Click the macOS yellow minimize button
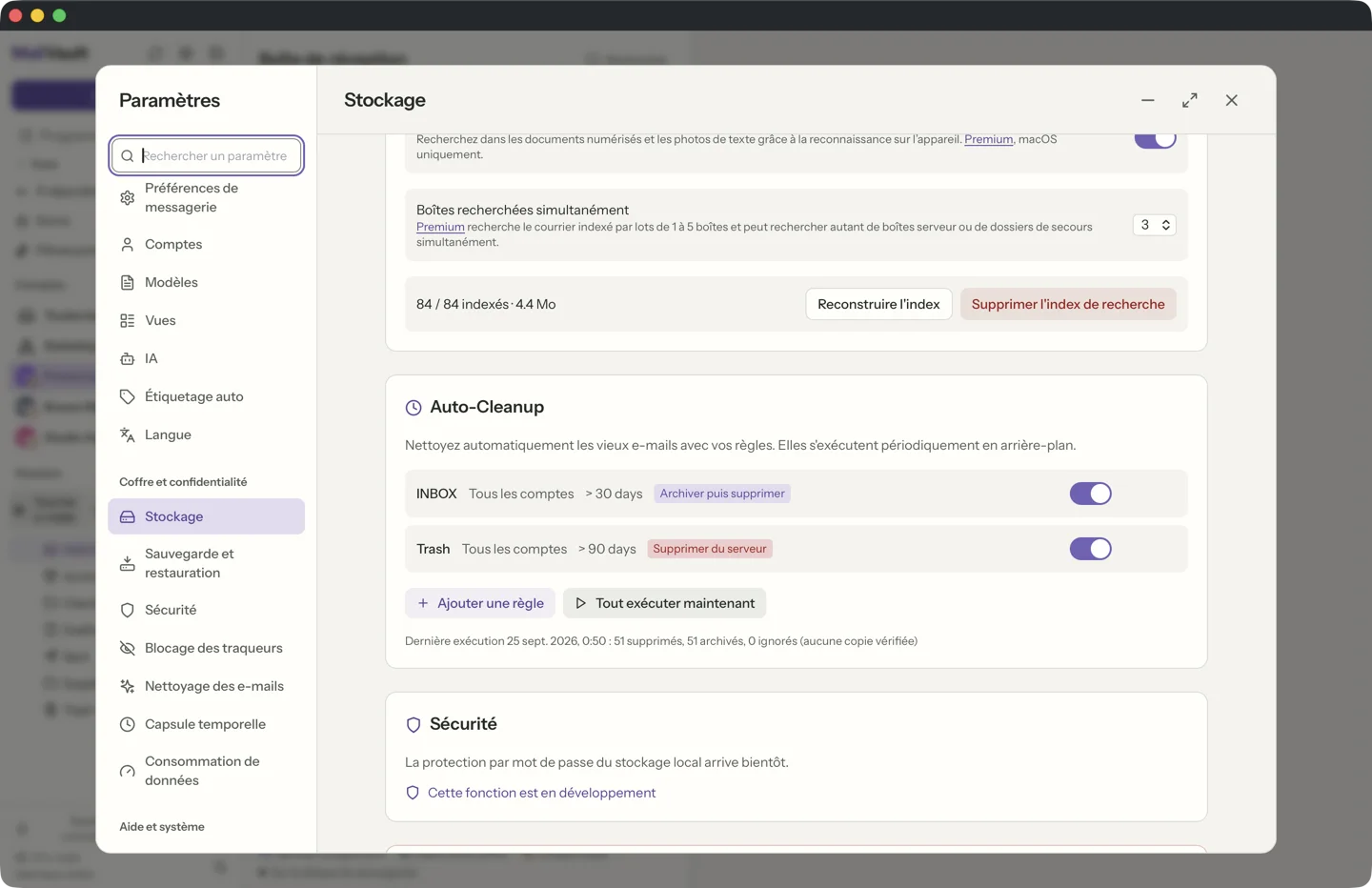This screenshot has width=1372, height=888. tap(37, 15)
